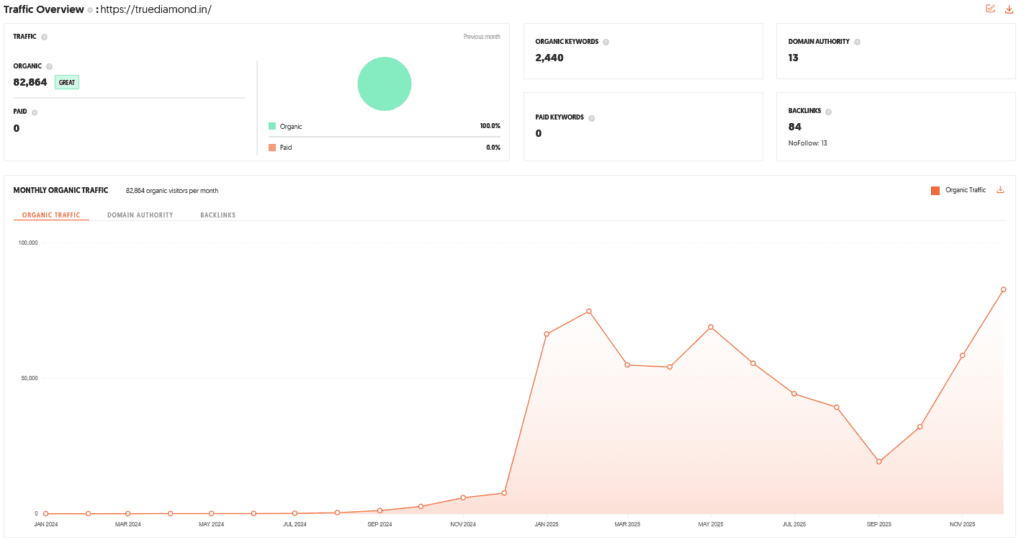Click the info icon beside the BACKLINKS heading
This screenshot has width=1024, height=540.
(x=828, y=112)
